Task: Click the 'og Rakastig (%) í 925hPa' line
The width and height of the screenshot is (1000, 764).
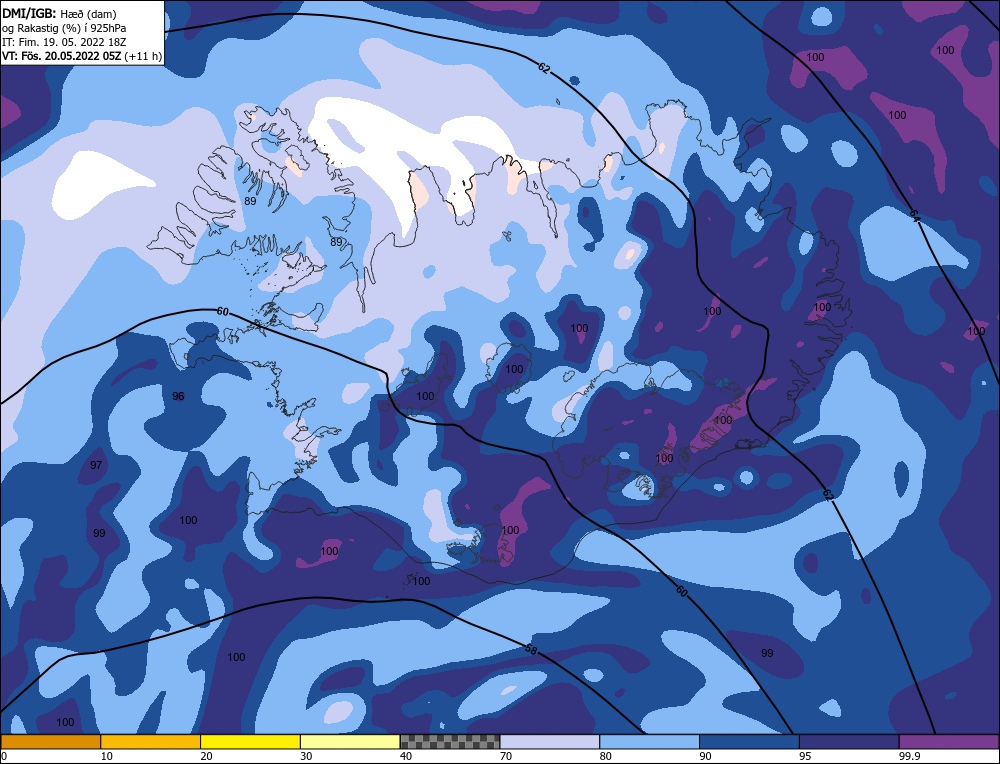Action: 64,28
